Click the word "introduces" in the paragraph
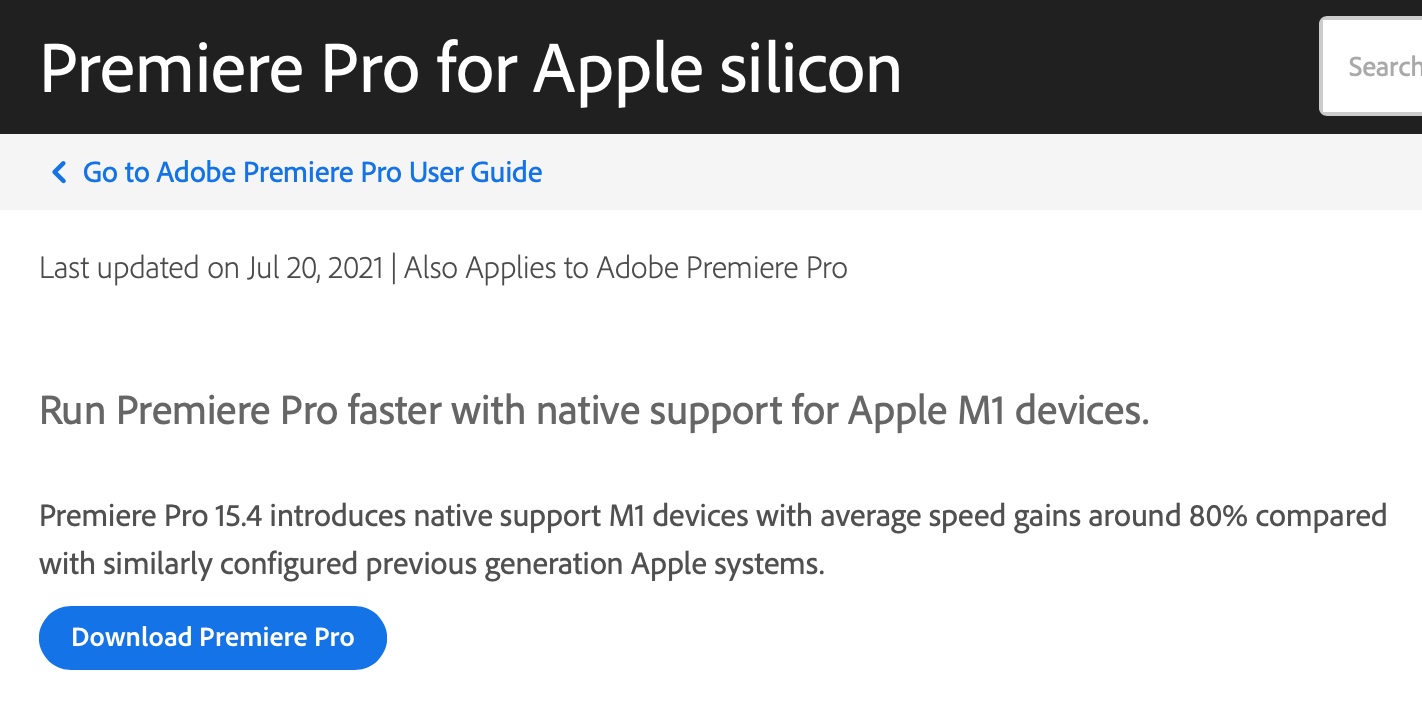This screenshot has height=726, width=1422. [337, 516]
